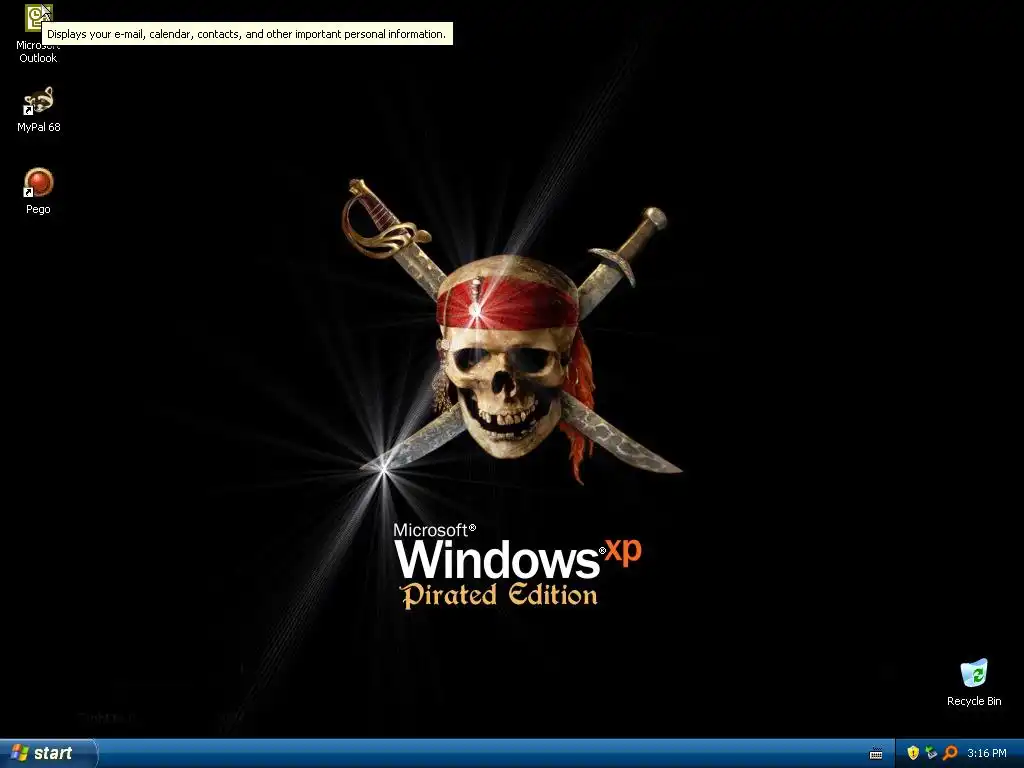Click the "Outlook" icon label text
The width and height of the screenshot is (1024, 768).
point(38,57)
